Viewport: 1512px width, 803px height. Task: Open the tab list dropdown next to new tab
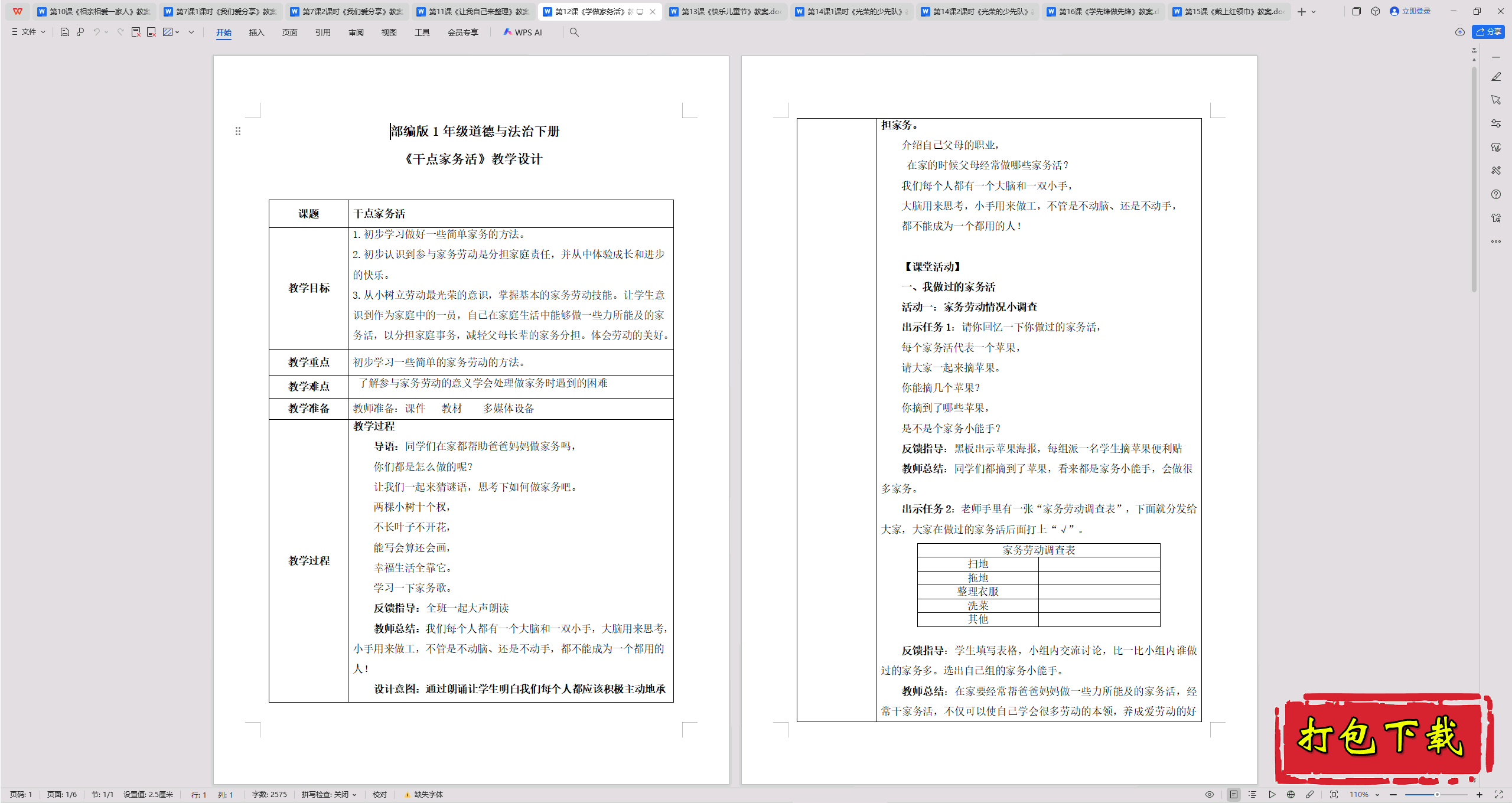[1314, 12]
